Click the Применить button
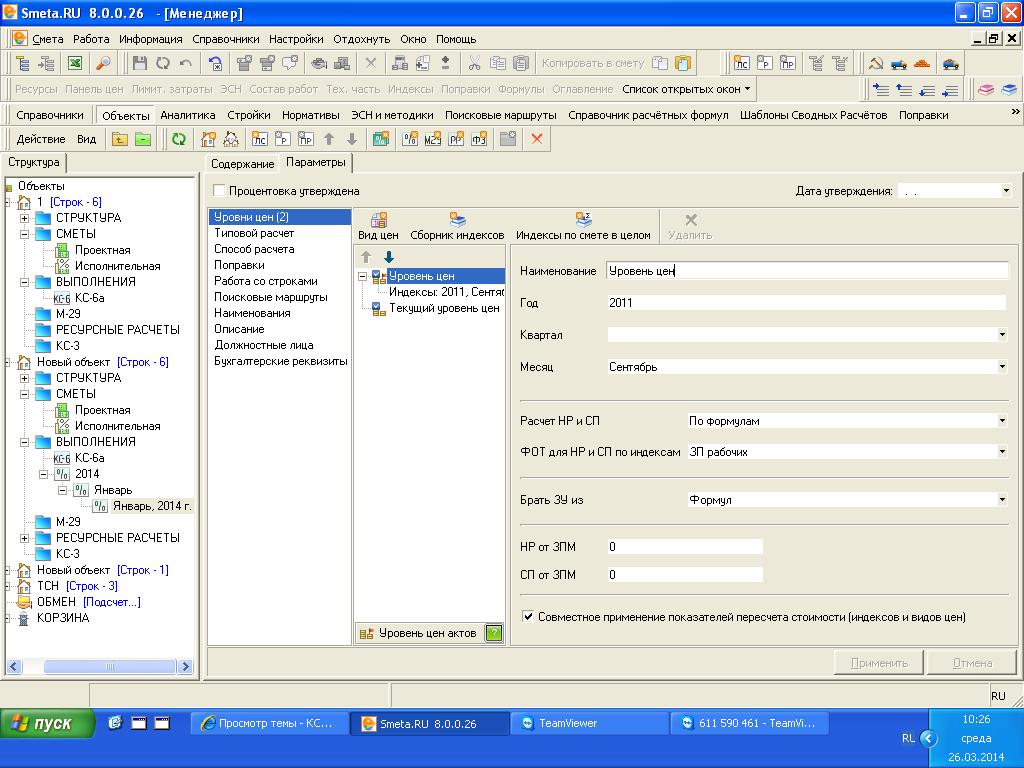This screenshot has width=1024, height=768. coord(879,663)
